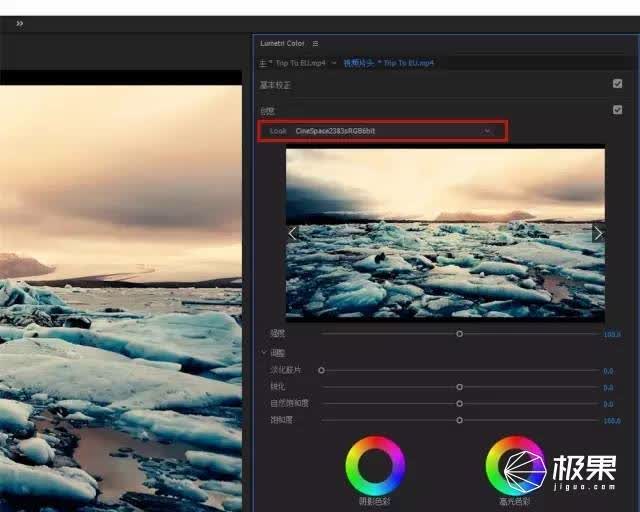The image size is (640, 512).
Task: Open the Look dropdown showing CineSpace2383sRGB6bit
Action: [x=382, y=131]
